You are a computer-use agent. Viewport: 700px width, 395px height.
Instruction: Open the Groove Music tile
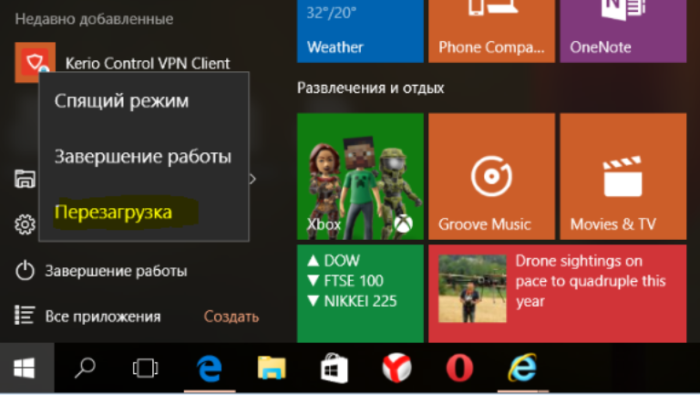click(x=492, y=176)
